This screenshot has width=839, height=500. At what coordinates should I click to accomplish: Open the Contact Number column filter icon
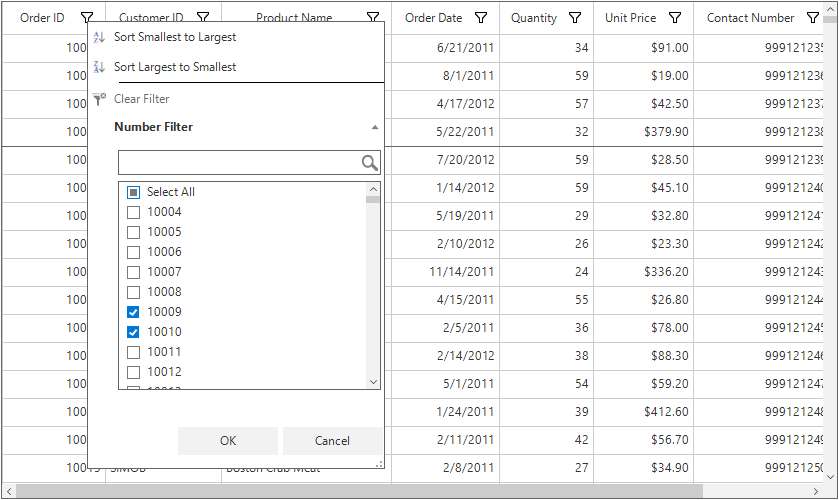813,18
